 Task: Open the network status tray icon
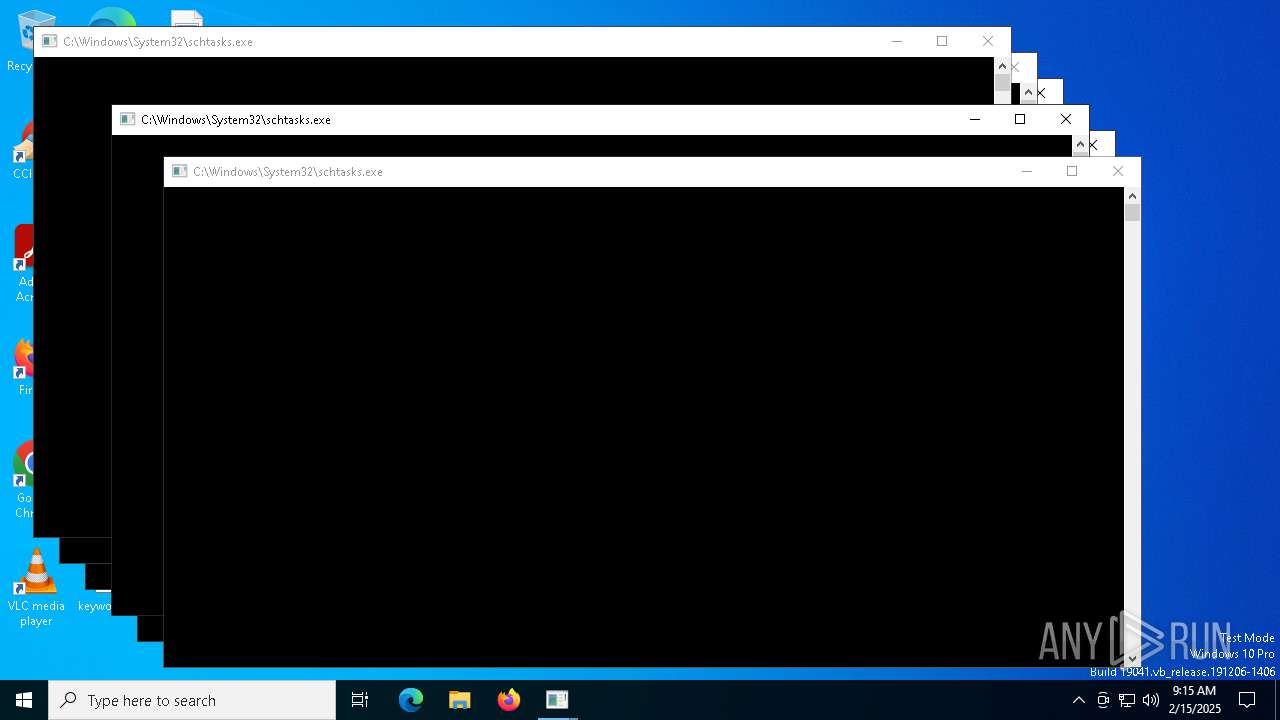pos(1127,700)
